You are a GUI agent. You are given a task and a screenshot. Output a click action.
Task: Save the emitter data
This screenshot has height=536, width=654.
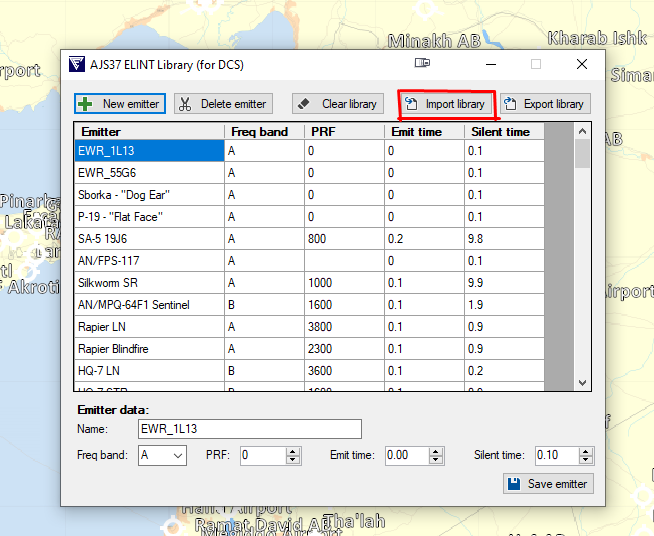(x=548, y=483)
